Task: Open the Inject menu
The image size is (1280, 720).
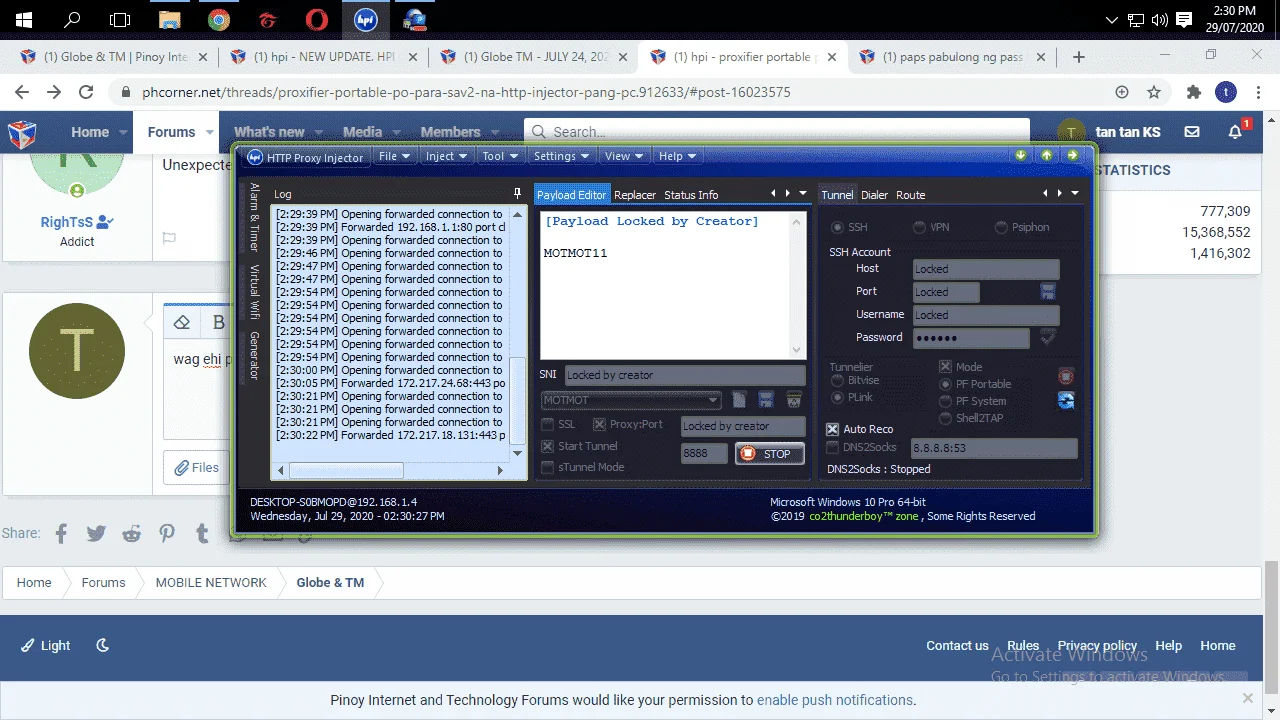Action: [x=445, y=156]
